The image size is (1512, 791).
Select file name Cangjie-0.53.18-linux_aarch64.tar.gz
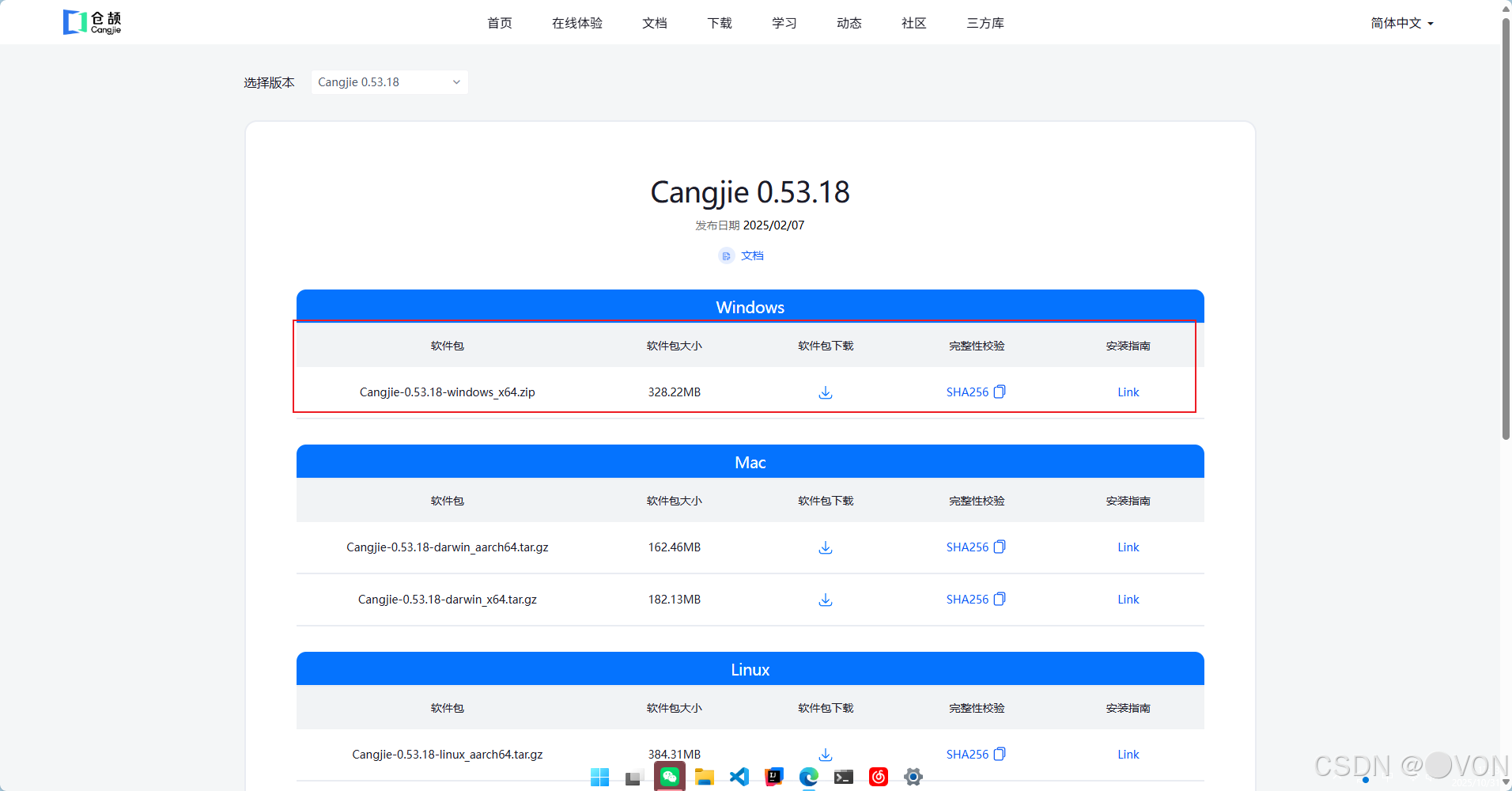point(448,755)
